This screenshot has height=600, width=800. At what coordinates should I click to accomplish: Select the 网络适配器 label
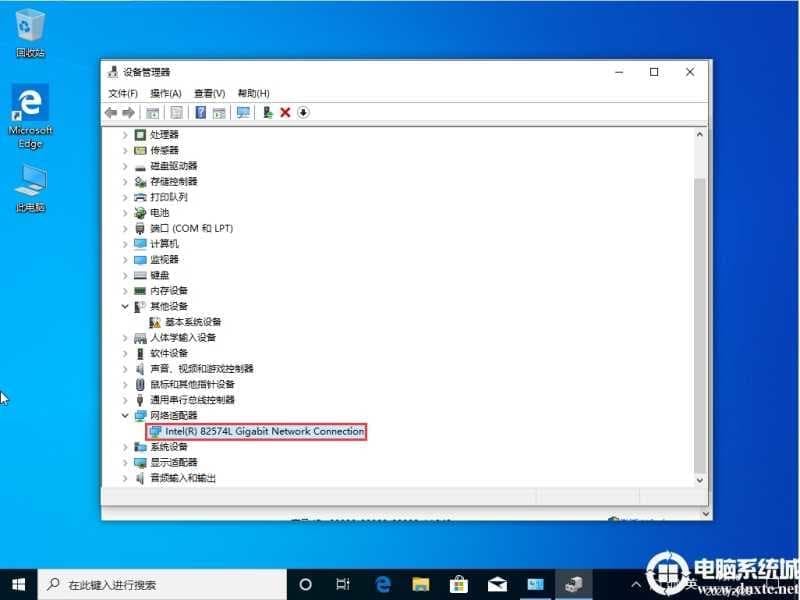tap(173, 415)
